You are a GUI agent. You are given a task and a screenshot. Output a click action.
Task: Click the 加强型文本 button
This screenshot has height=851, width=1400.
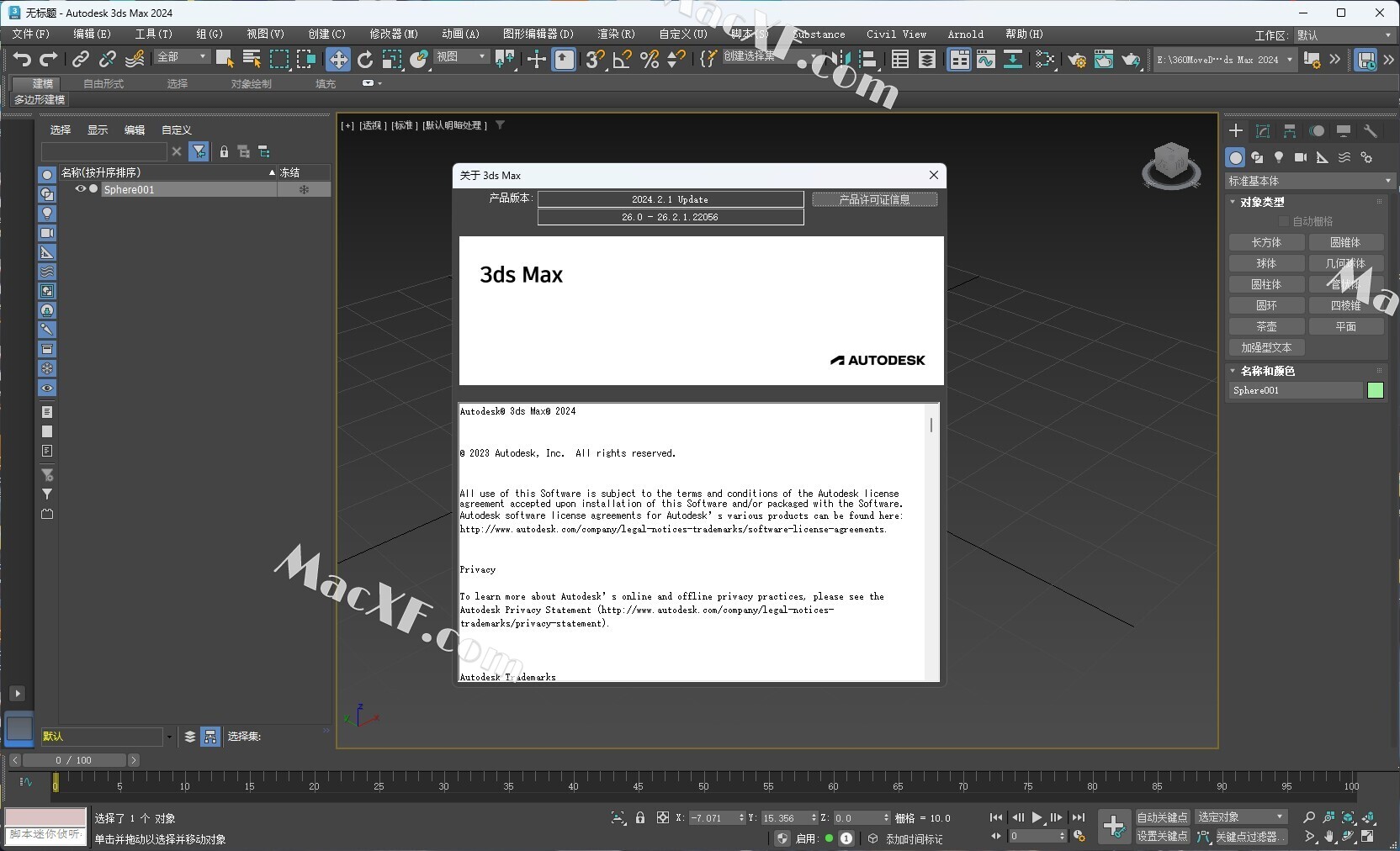[1266, 347]
